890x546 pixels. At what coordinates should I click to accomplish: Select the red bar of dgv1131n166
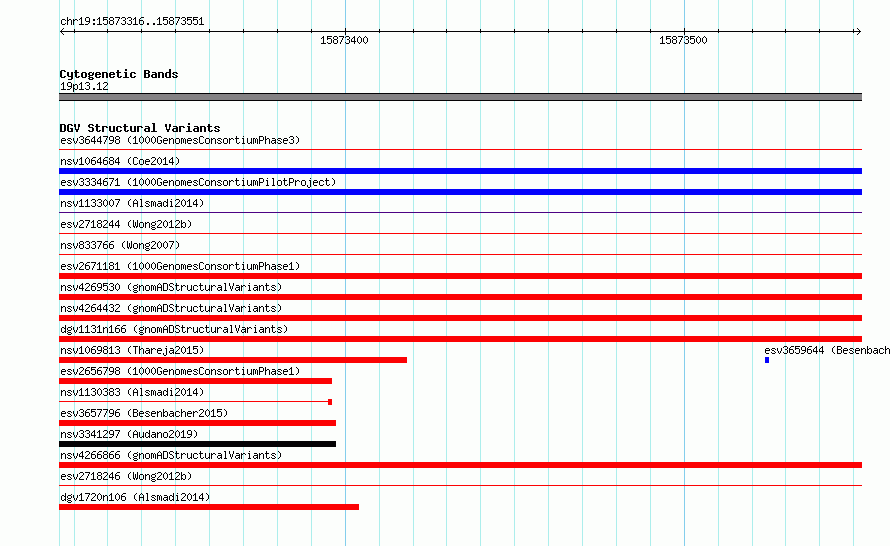[460, 339]
